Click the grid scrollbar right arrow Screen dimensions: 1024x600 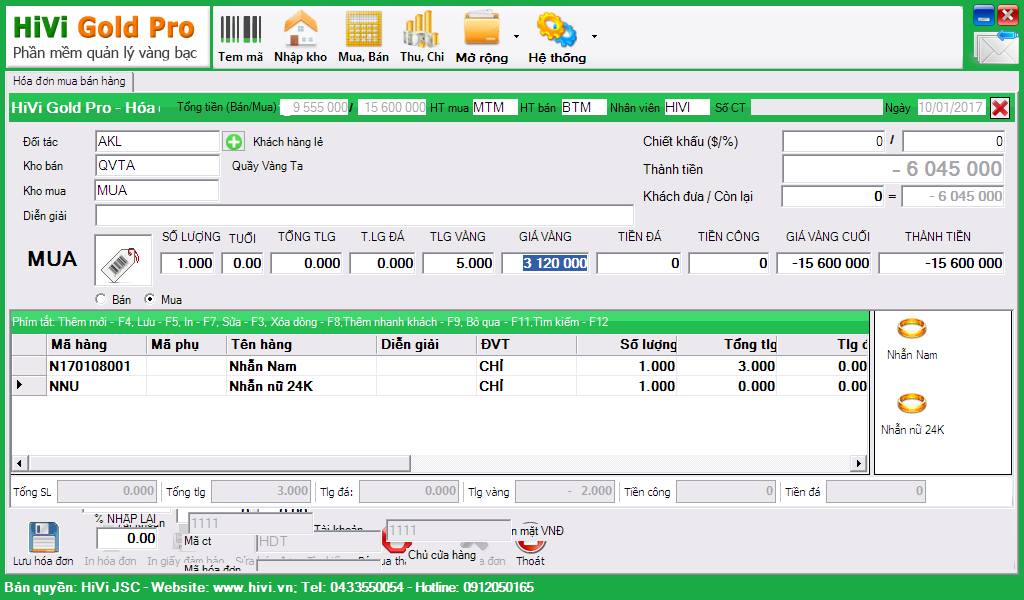pyautogui.click(x=859, y=464)
